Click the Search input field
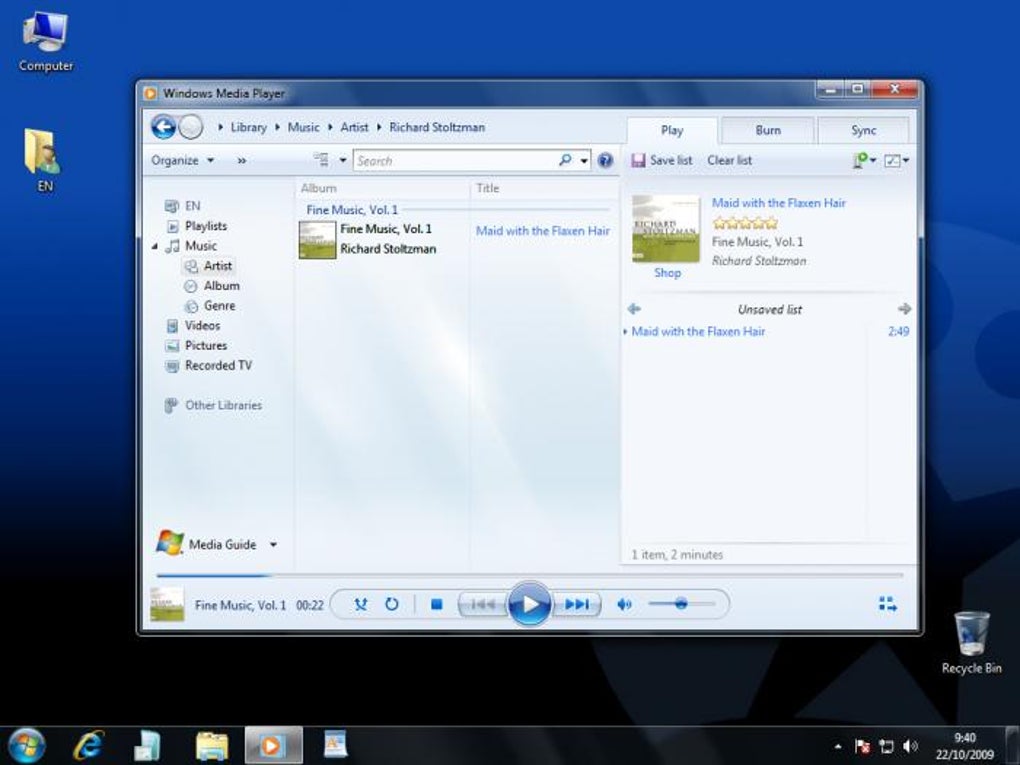 455,161
